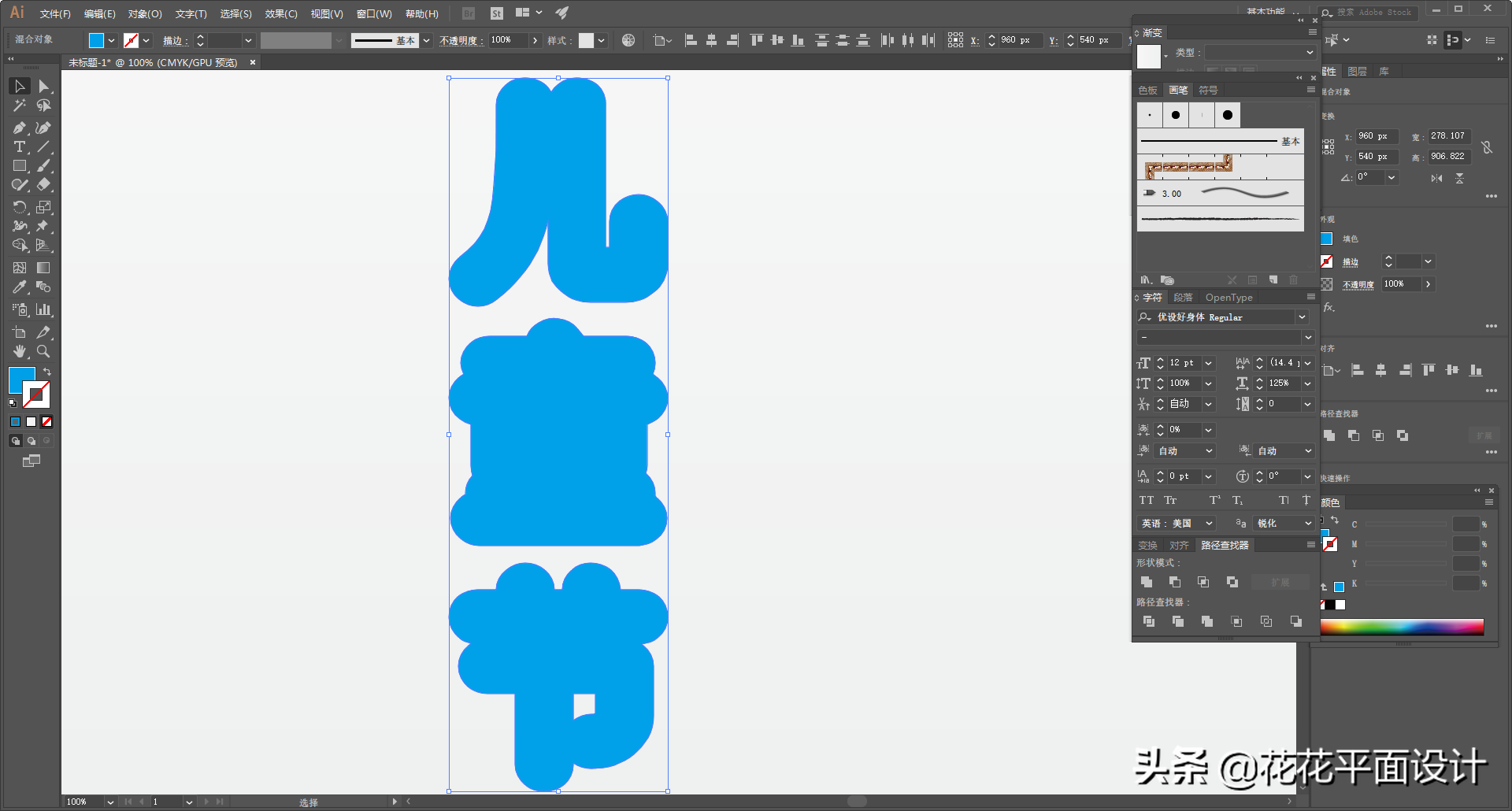Open the gradient 类型 dropdown
The width and height of the screenshot is (1512, 811).
1260,53
